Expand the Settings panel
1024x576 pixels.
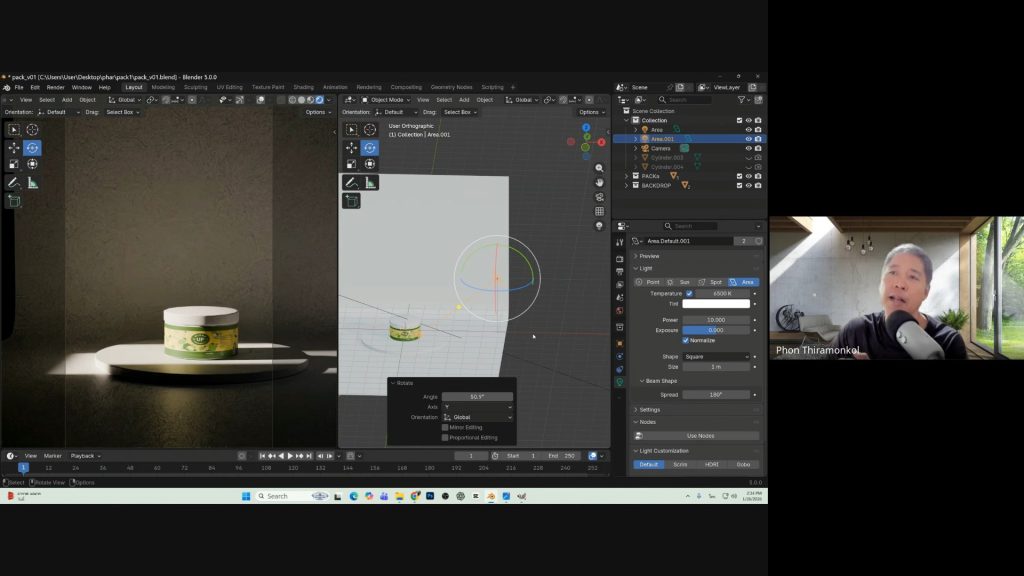click(650, 409)
